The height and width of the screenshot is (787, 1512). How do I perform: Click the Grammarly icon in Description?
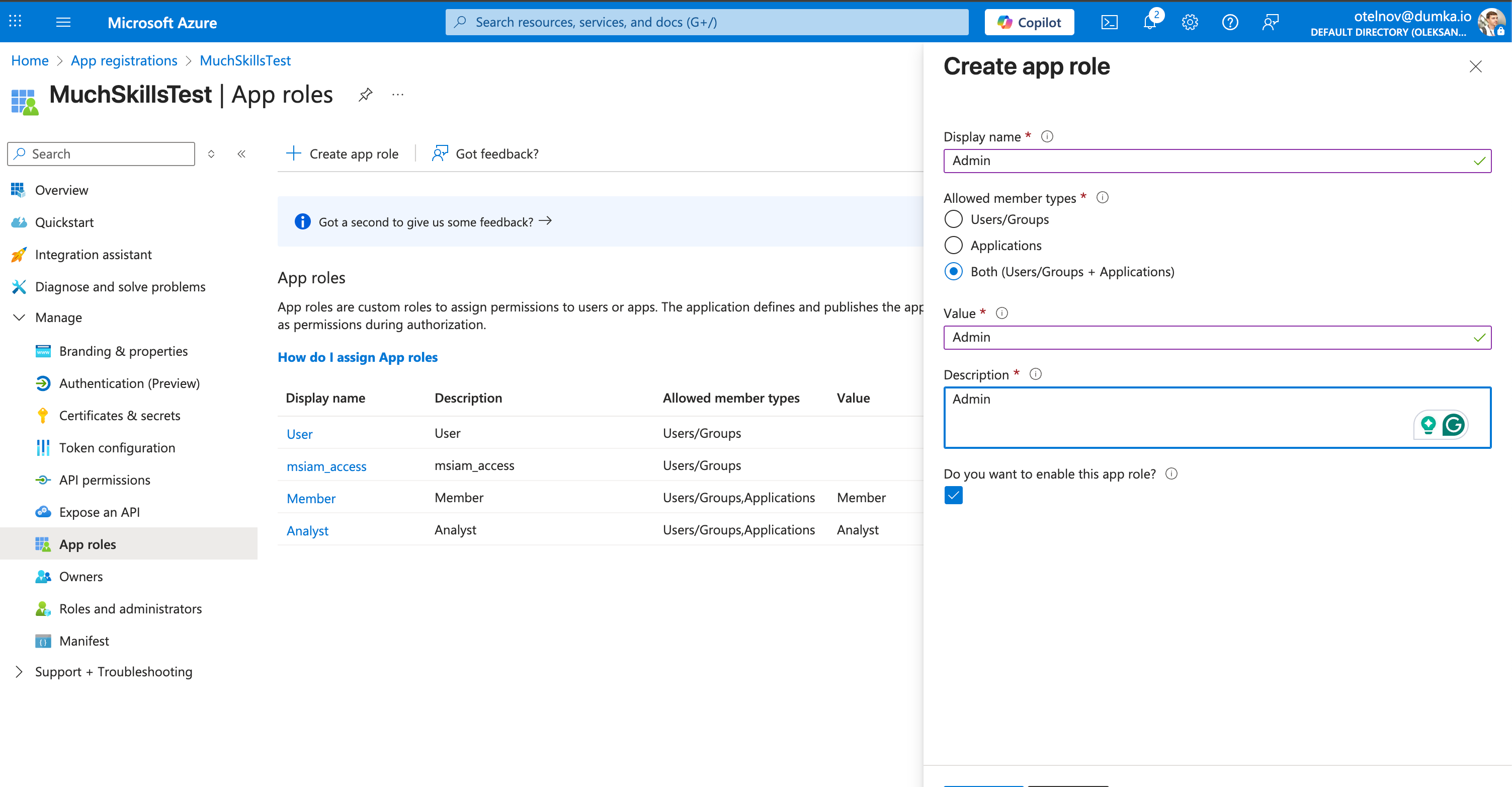[x=1453, y=424]
